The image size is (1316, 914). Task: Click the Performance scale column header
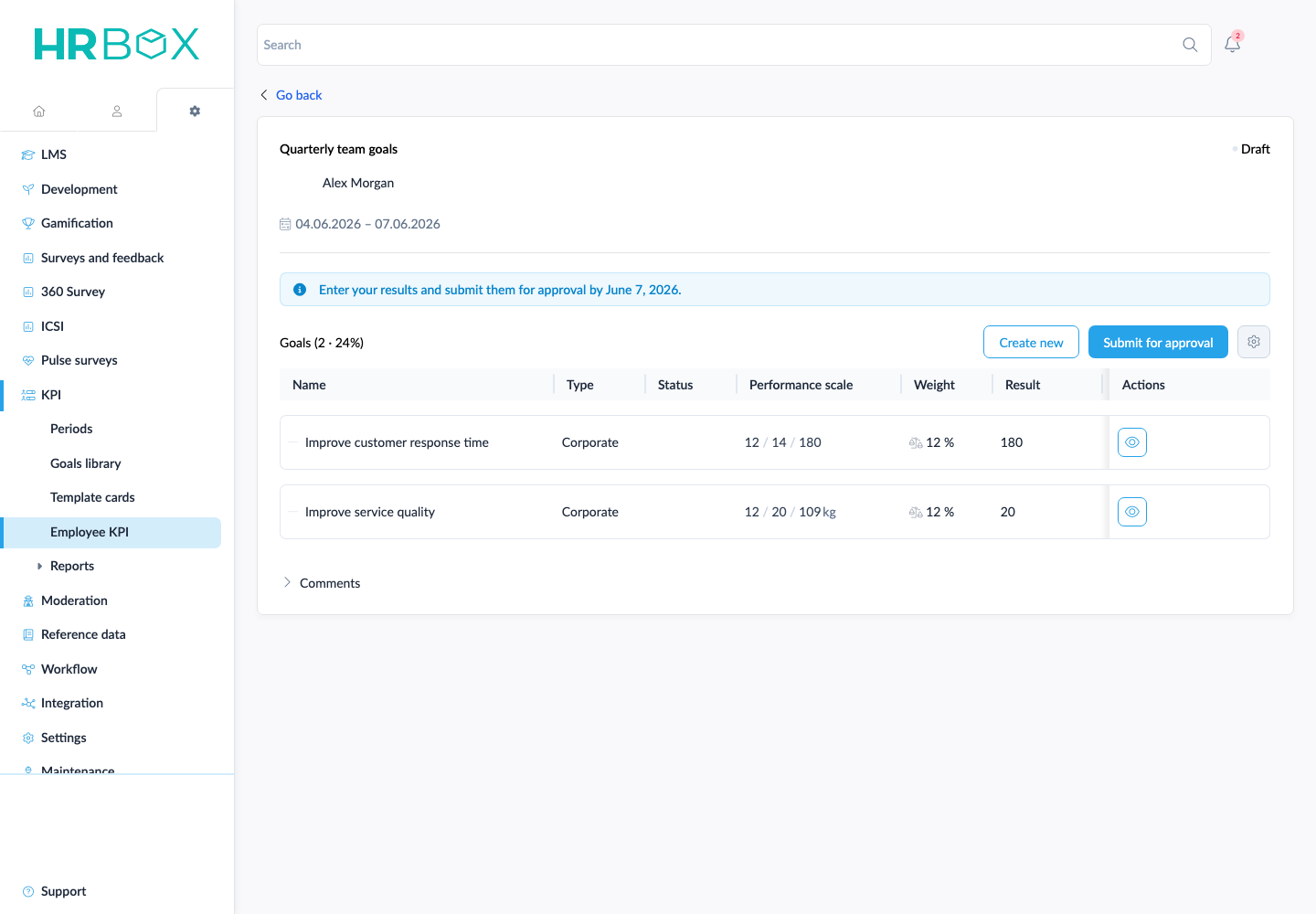pyautogui.click(x=801, y=385)
